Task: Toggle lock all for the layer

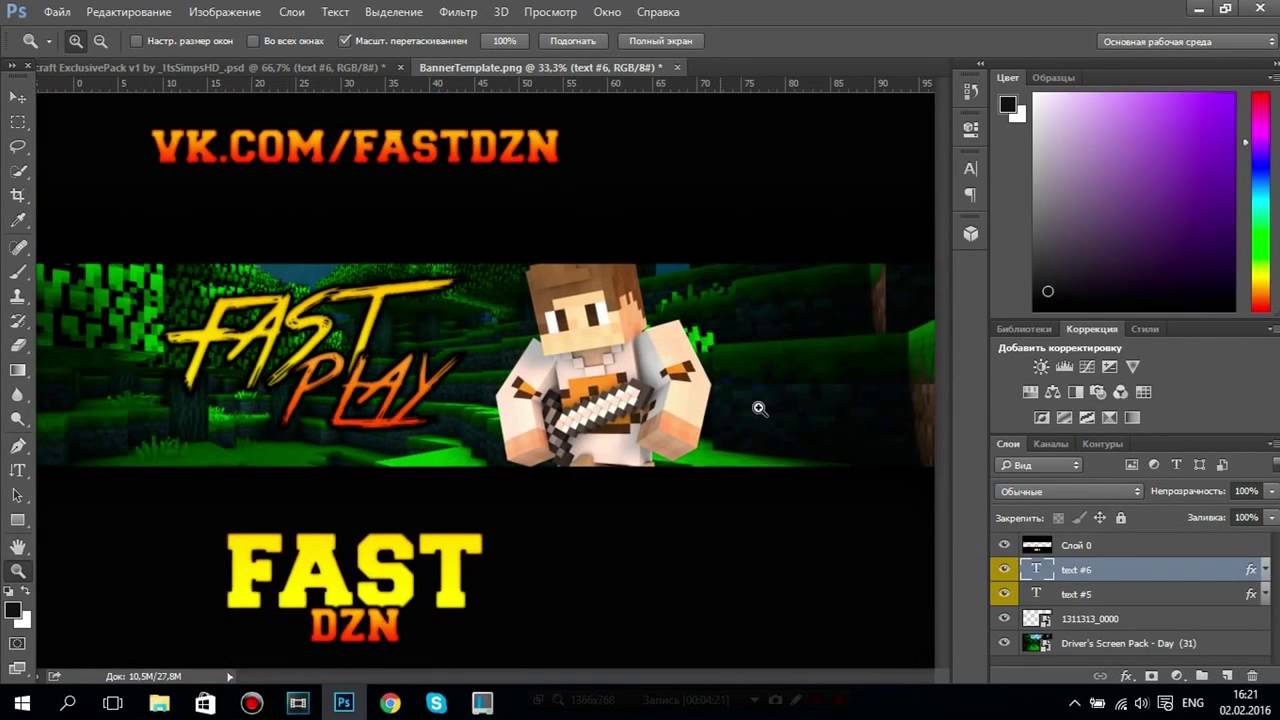Action: pos(1121,518)
